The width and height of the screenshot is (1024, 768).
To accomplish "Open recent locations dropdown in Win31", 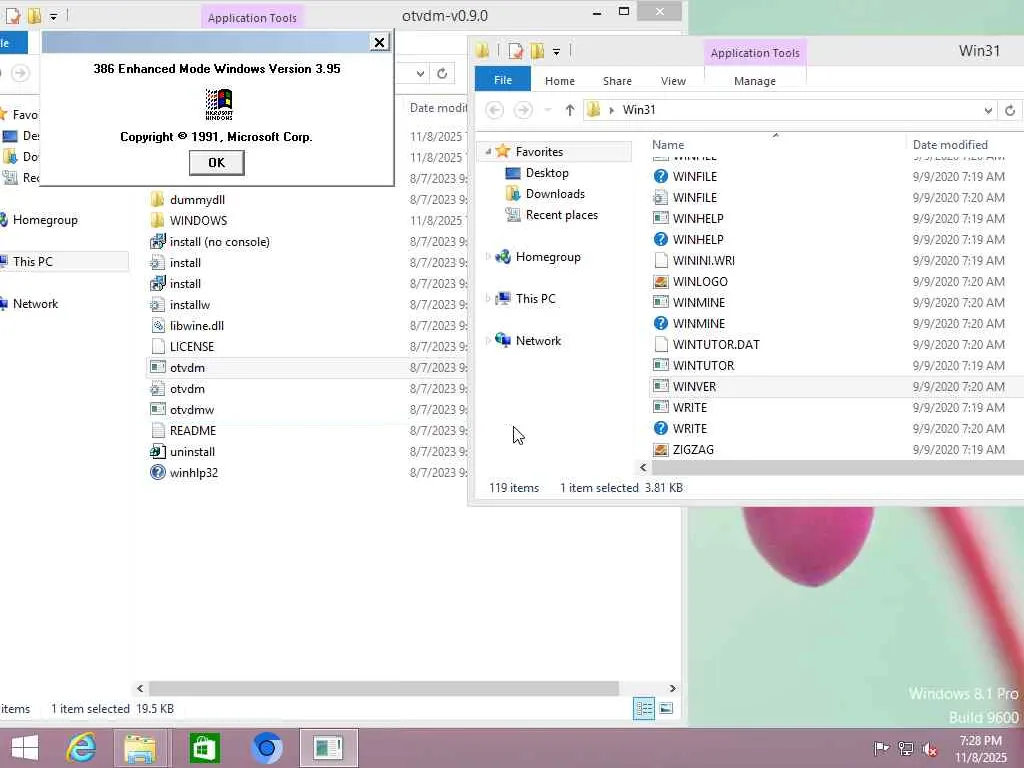I will (548, 110).
